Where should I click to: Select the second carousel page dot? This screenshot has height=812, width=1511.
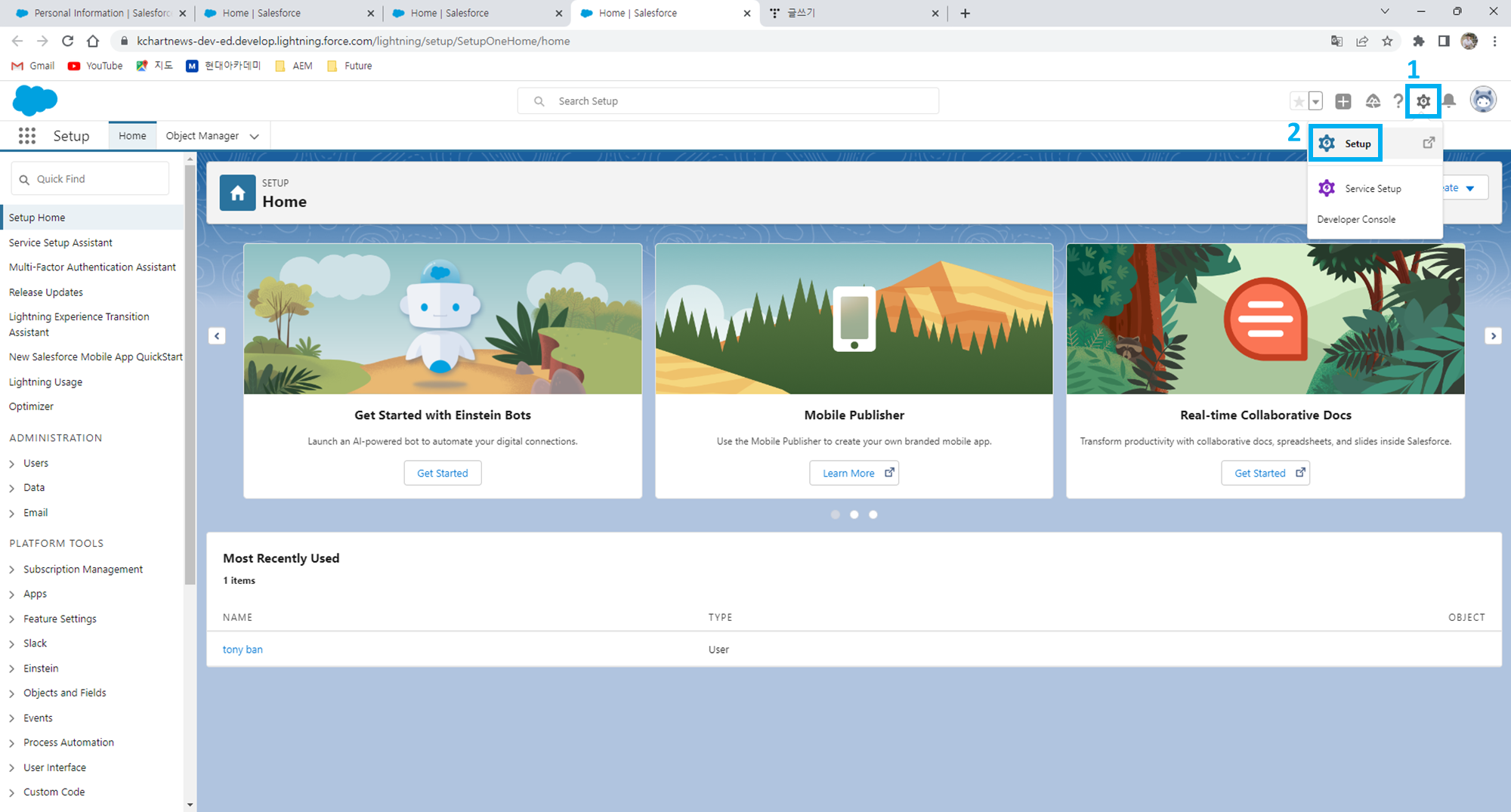854,514
